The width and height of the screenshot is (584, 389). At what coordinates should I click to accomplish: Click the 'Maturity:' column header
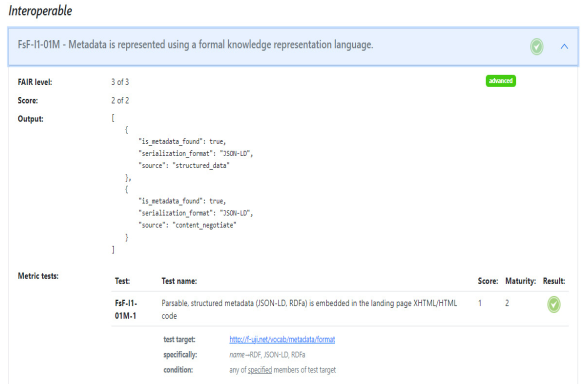click(x=520, y=281)
